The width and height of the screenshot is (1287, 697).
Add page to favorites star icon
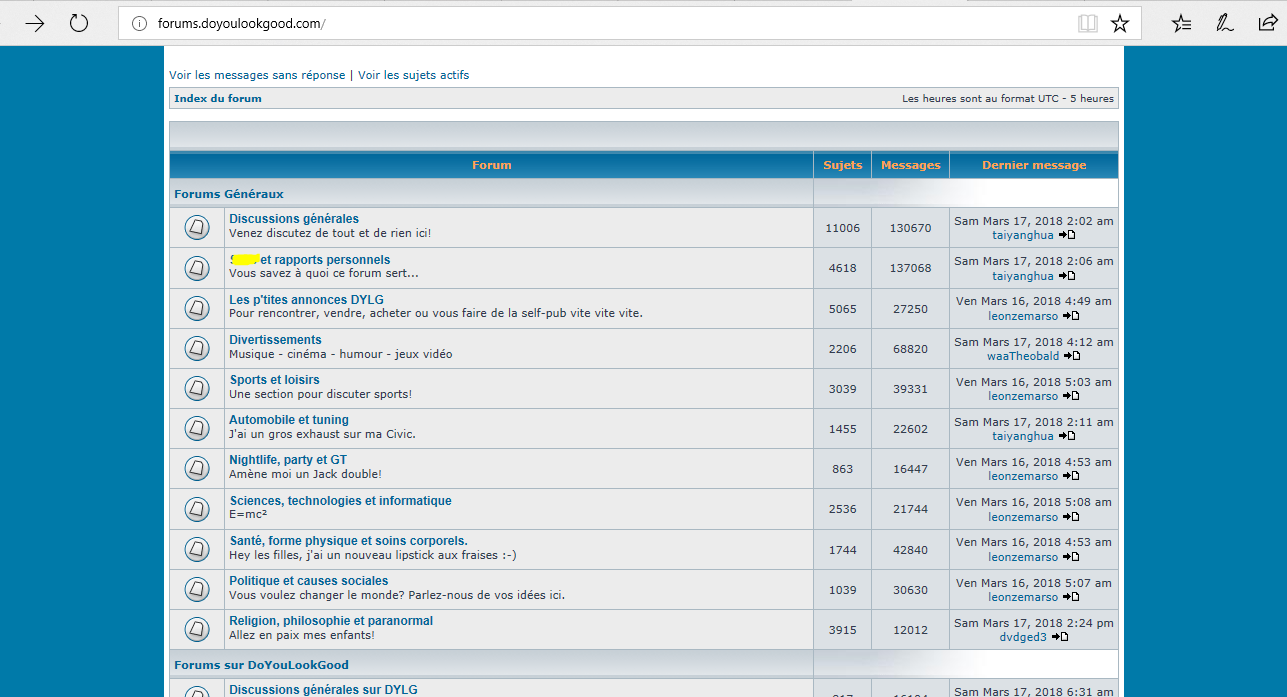click(x=1120, y=23)
